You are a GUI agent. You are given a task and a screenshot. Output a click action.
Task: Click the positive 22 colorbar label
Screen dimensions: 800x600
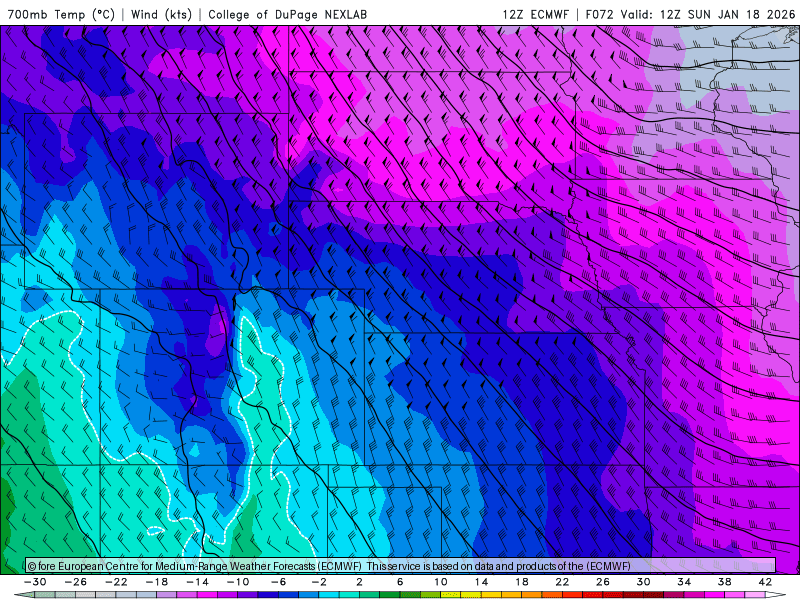coord(562,582)
